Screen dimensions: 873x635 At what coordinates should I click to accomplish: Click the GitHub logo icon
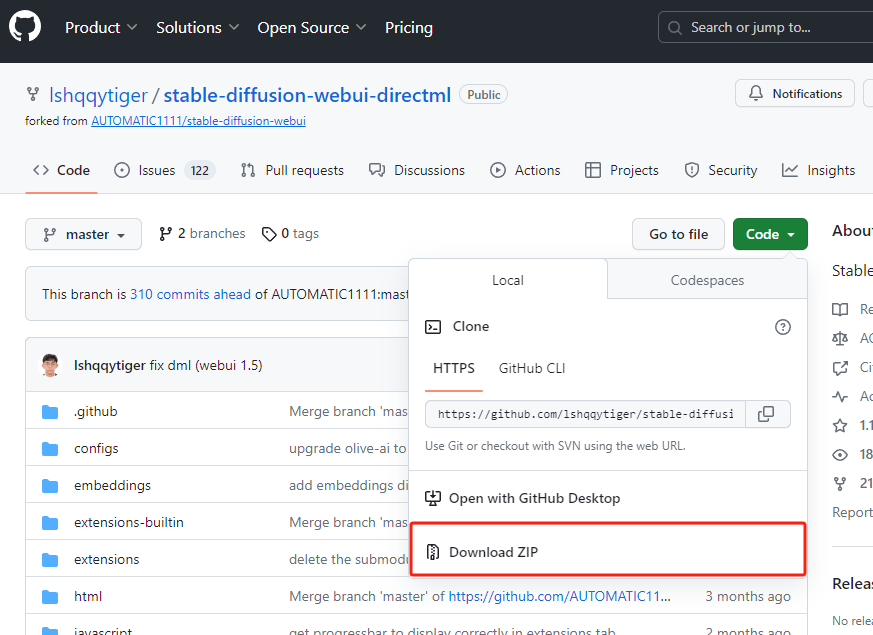[x=25, y=27]
